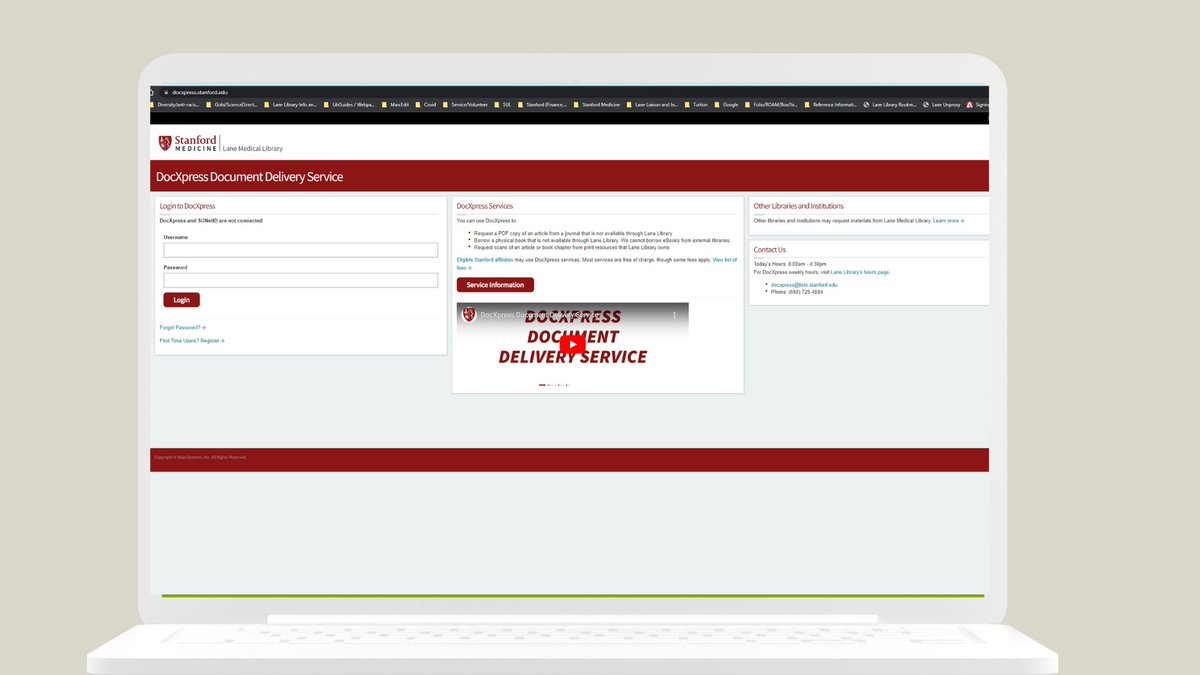
Task: Click the channel avatar on the video
Action: [x=469, y=315]
